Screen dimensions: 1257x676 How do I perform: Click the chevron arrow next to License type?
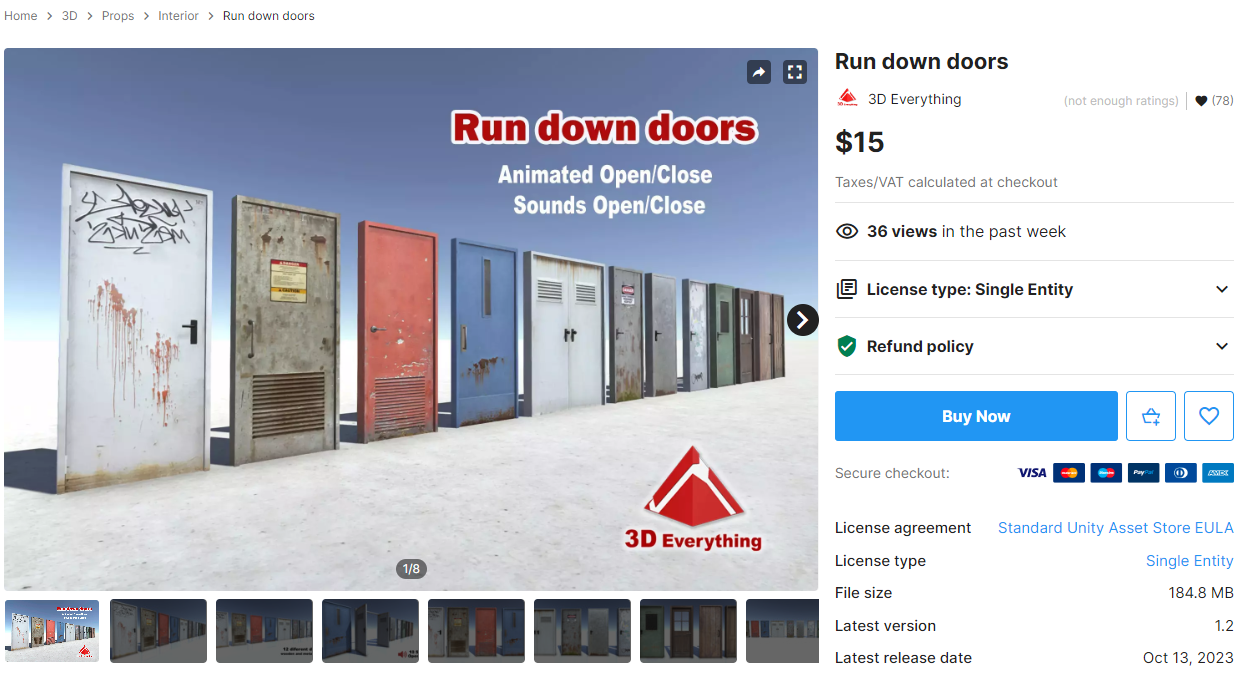pyautogui.click(x=1221, y=289)
